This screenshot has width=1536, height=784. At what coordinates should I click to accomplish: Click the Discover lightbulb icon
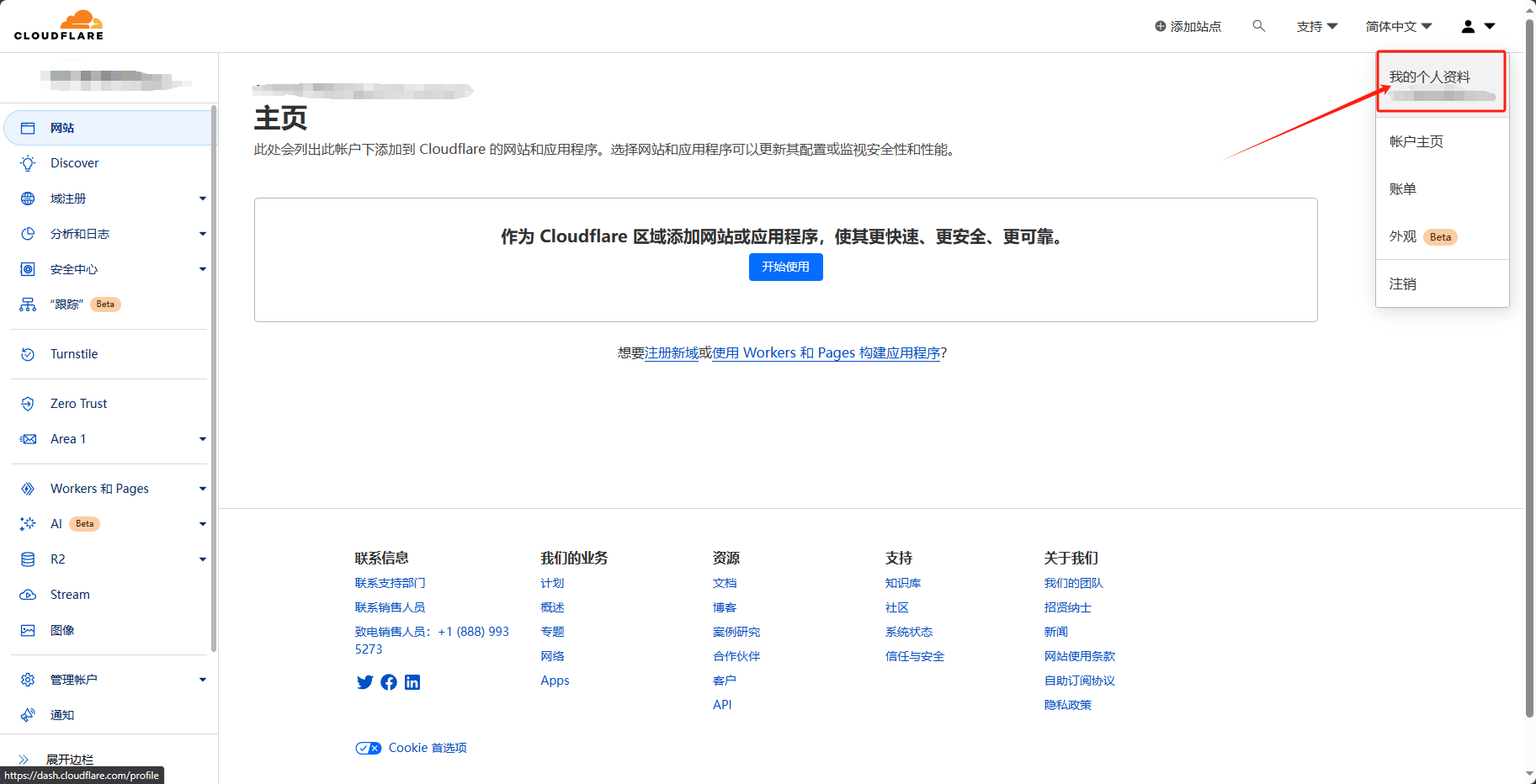click(28, 163)
